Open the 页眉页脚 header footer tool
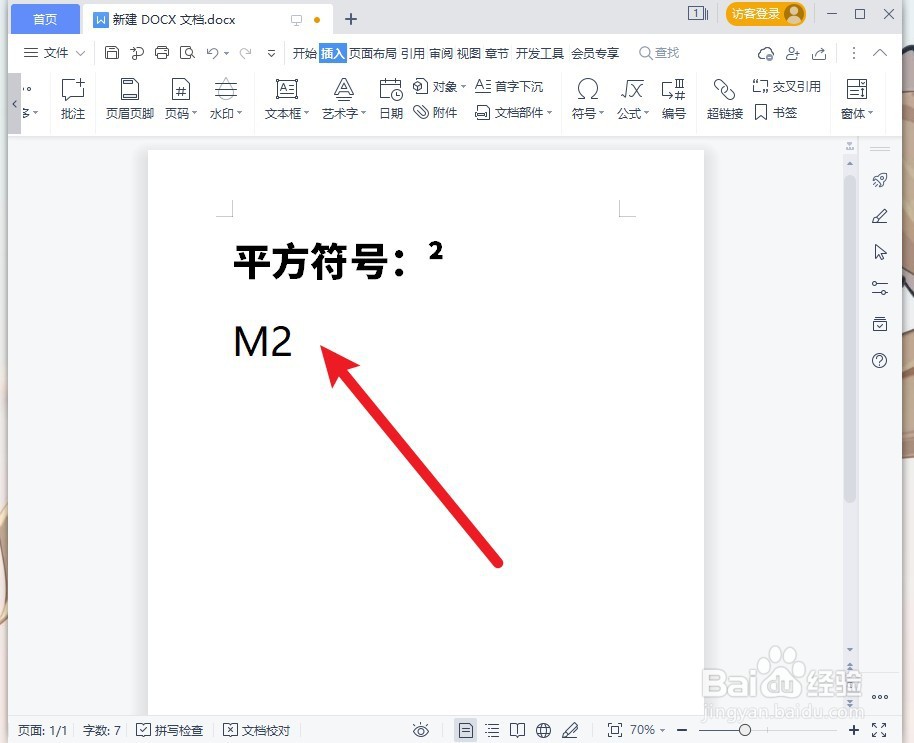 tap(128, 99)
